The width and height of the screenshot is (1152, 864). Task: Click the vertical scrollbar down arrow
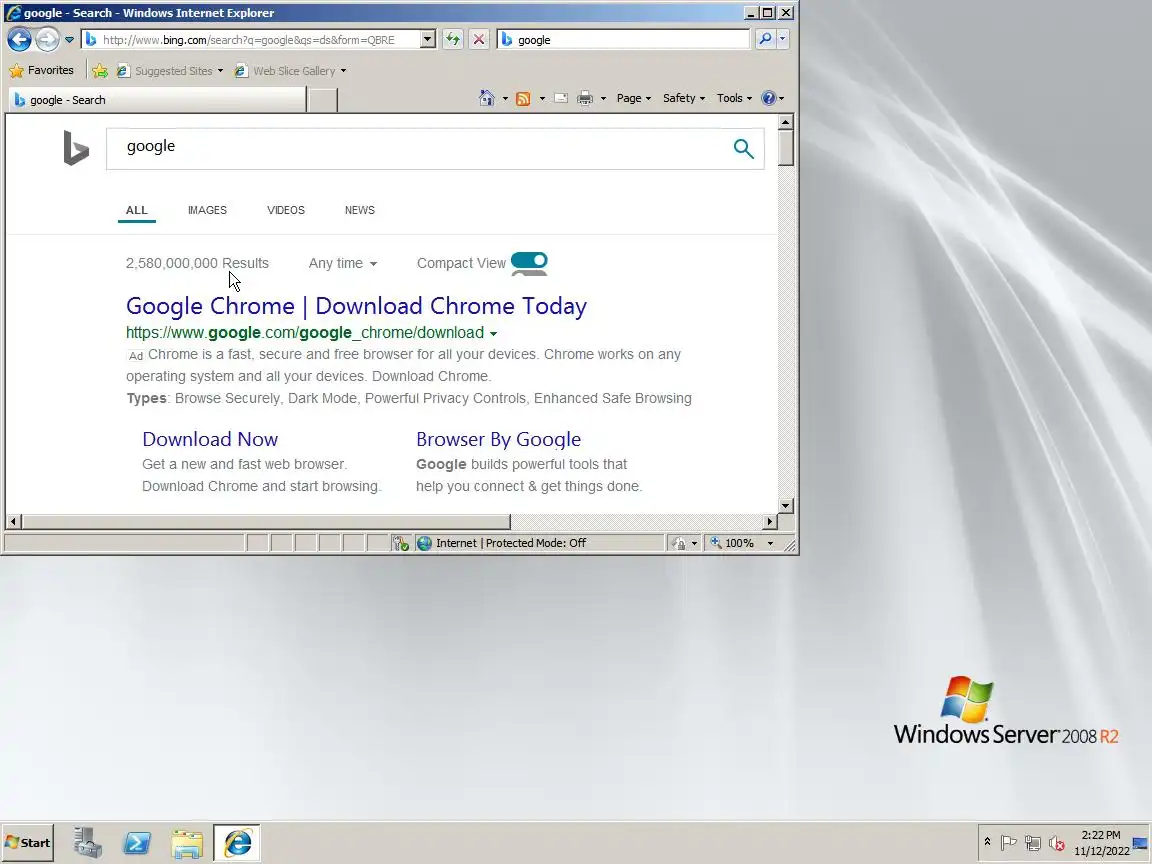pos(785,505)
